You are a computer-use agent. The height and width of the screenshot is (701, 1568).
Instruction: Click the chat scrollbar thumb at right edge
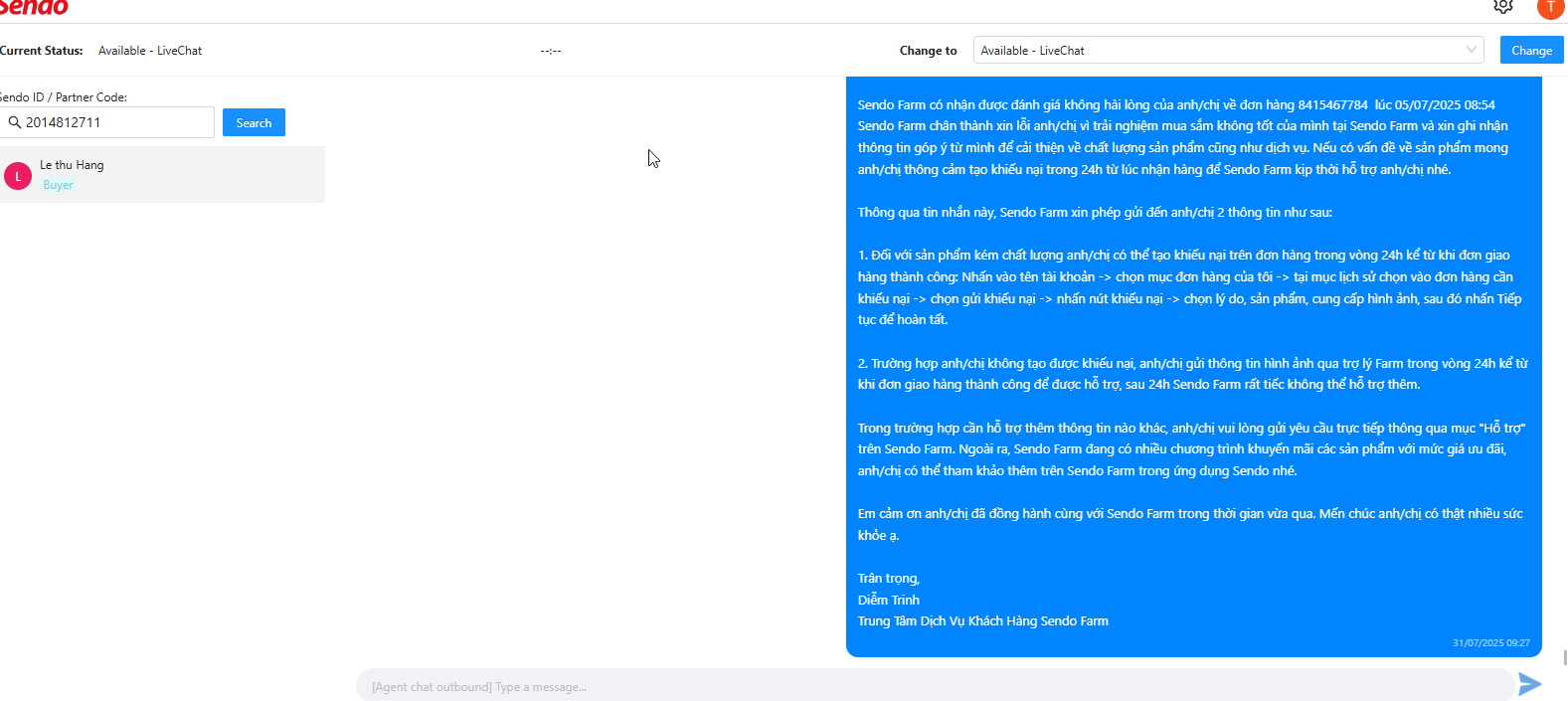pos(1565,658)
